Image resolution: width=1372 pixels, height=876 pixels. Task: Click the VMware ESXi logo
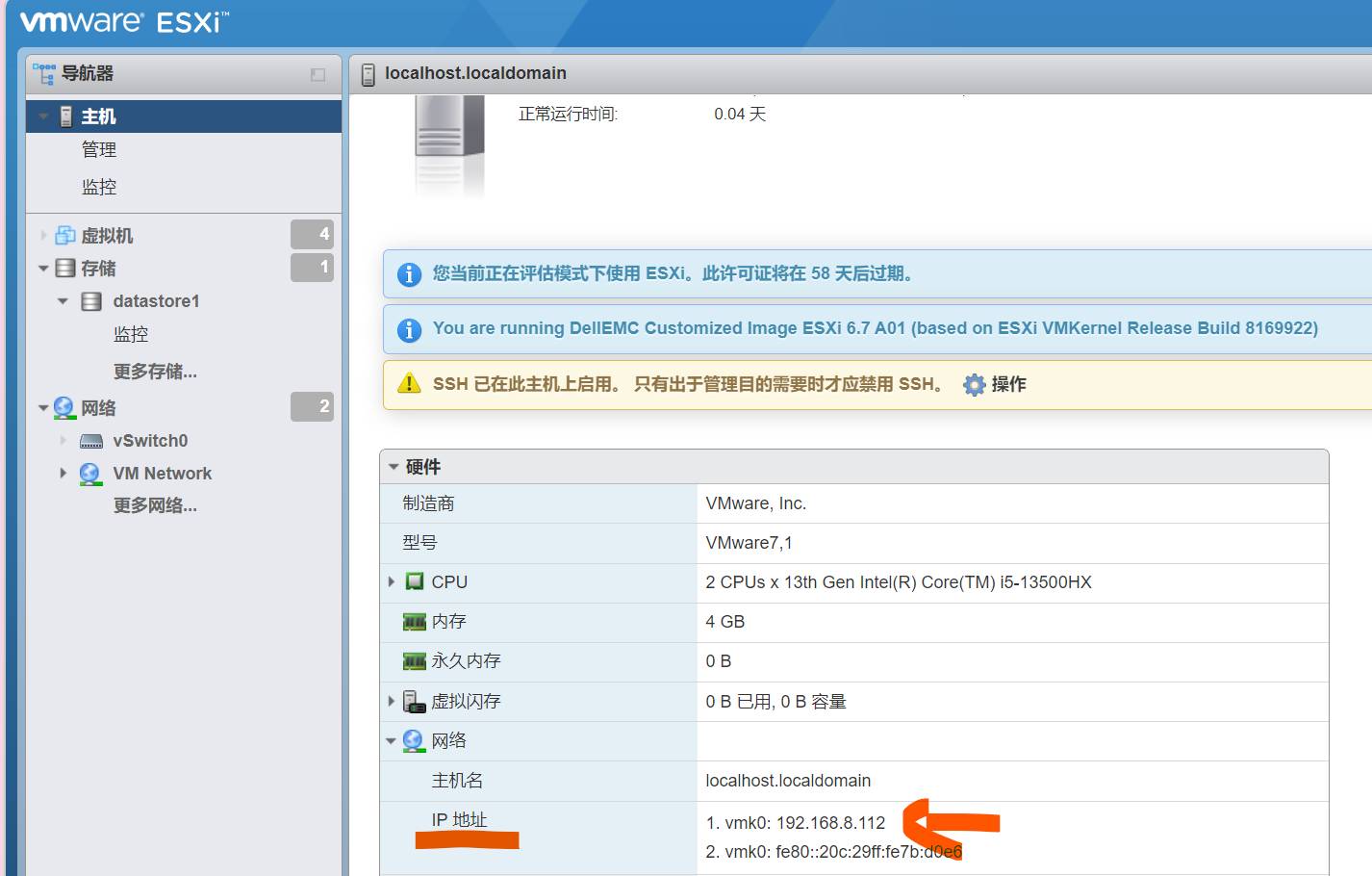coord(125,21)
